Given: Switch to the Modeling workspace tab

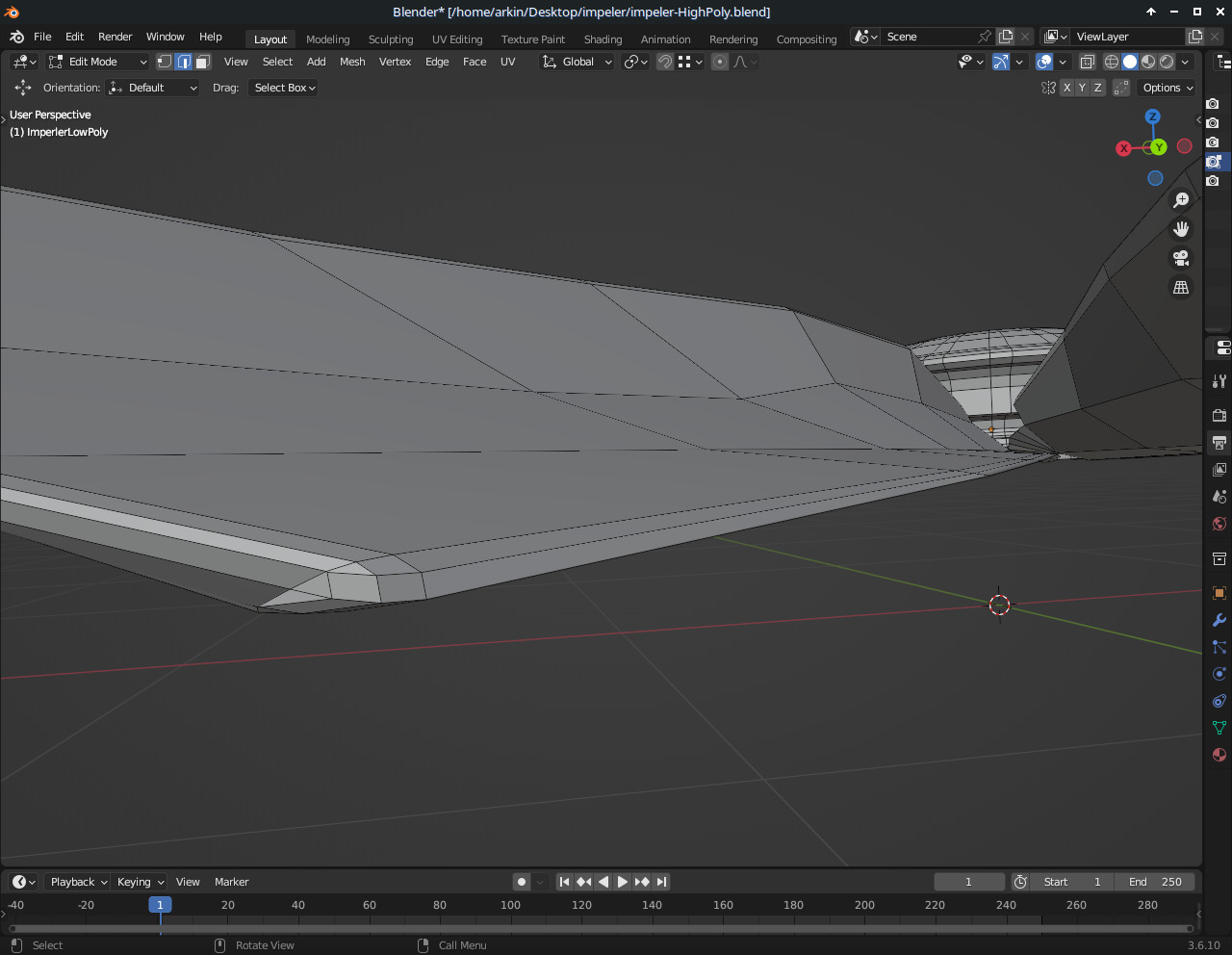Looking at the screenshot, I should click(328, 39).
